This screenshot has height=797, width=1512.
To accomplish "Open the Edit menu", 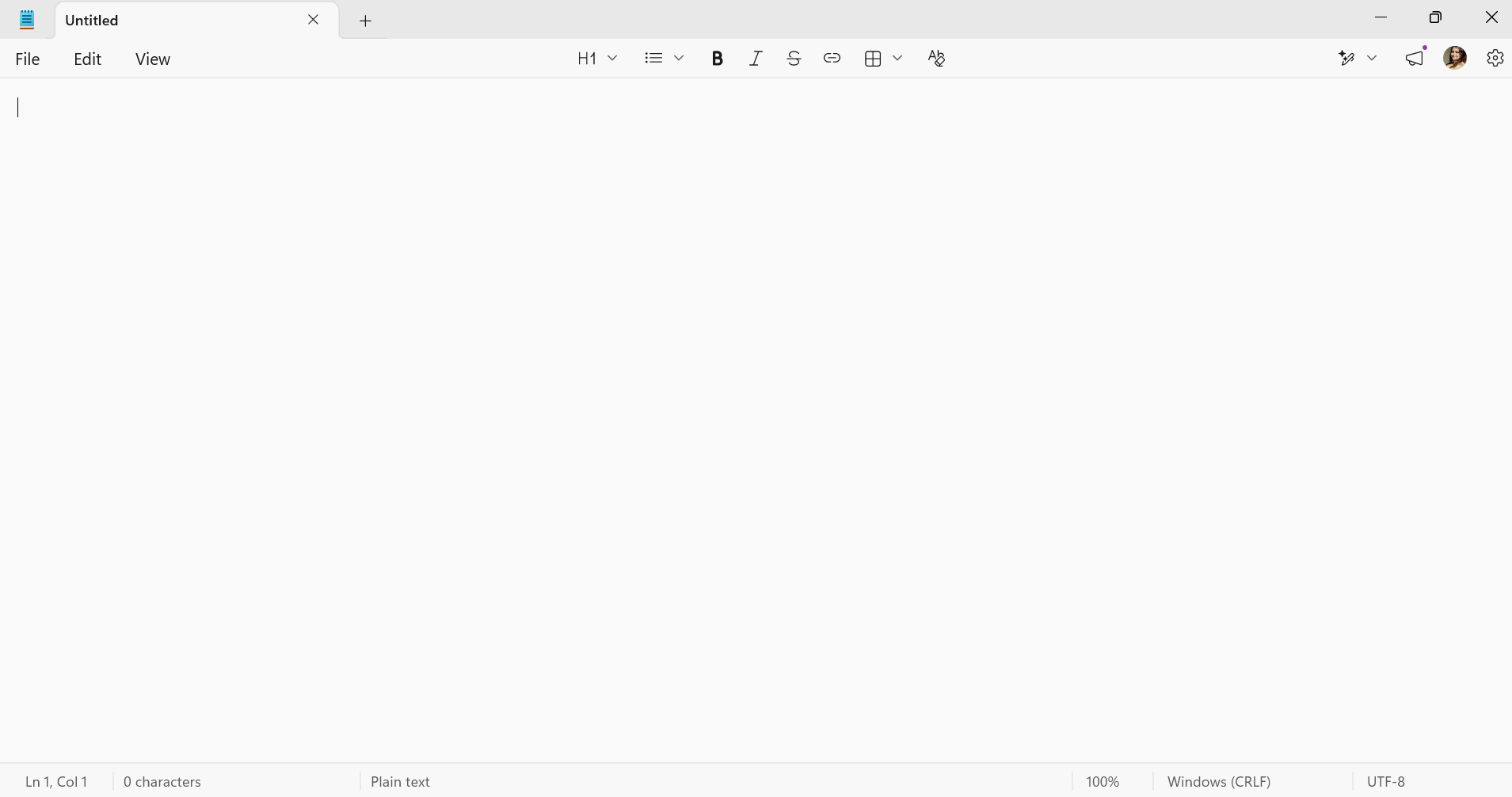I will tap(87, 59).
